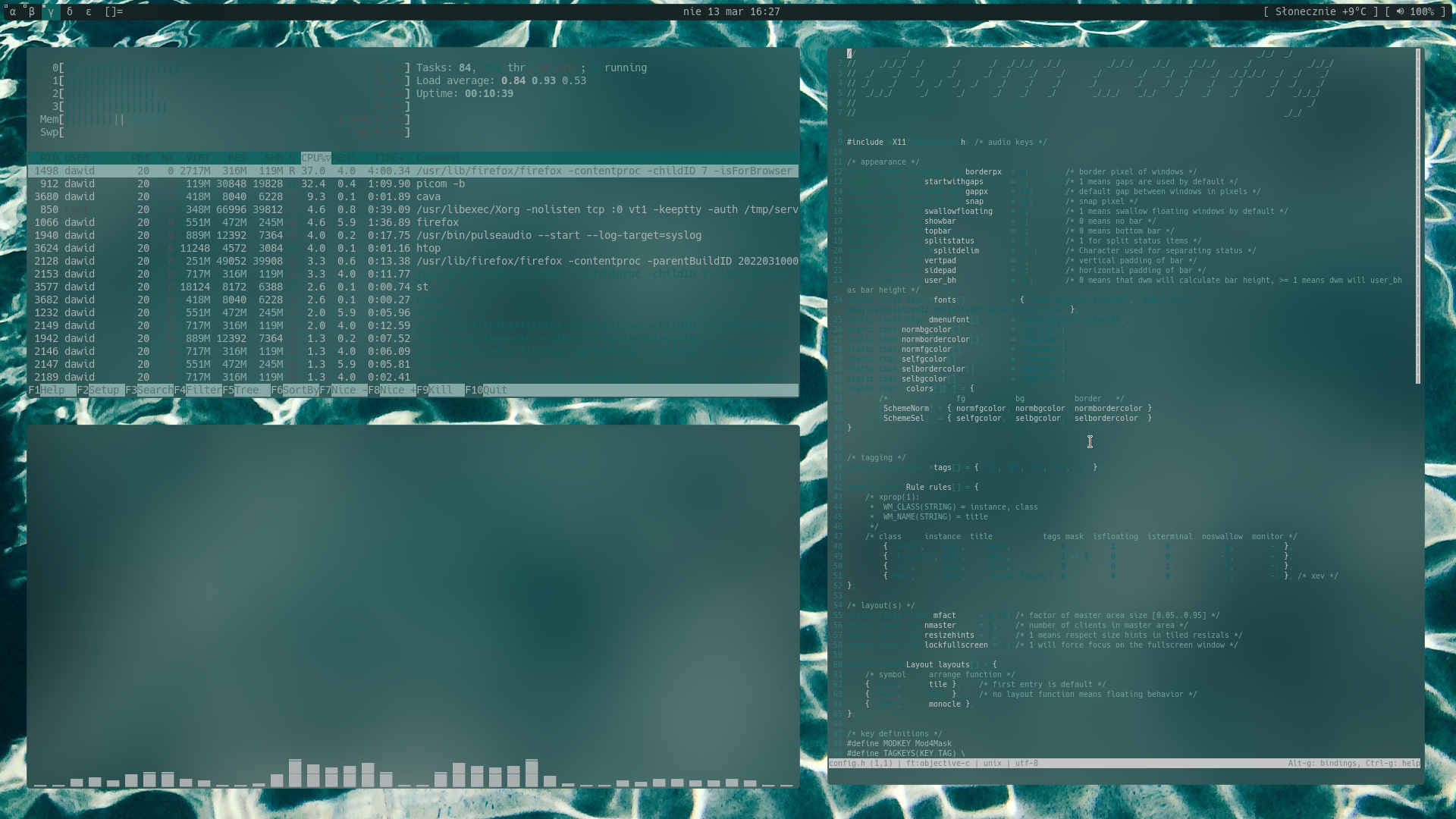Open the F6 SortBy menu in htop
The height and width of the screenshot is (819, 1456).
pyautogui.click(x=294, y=390)
